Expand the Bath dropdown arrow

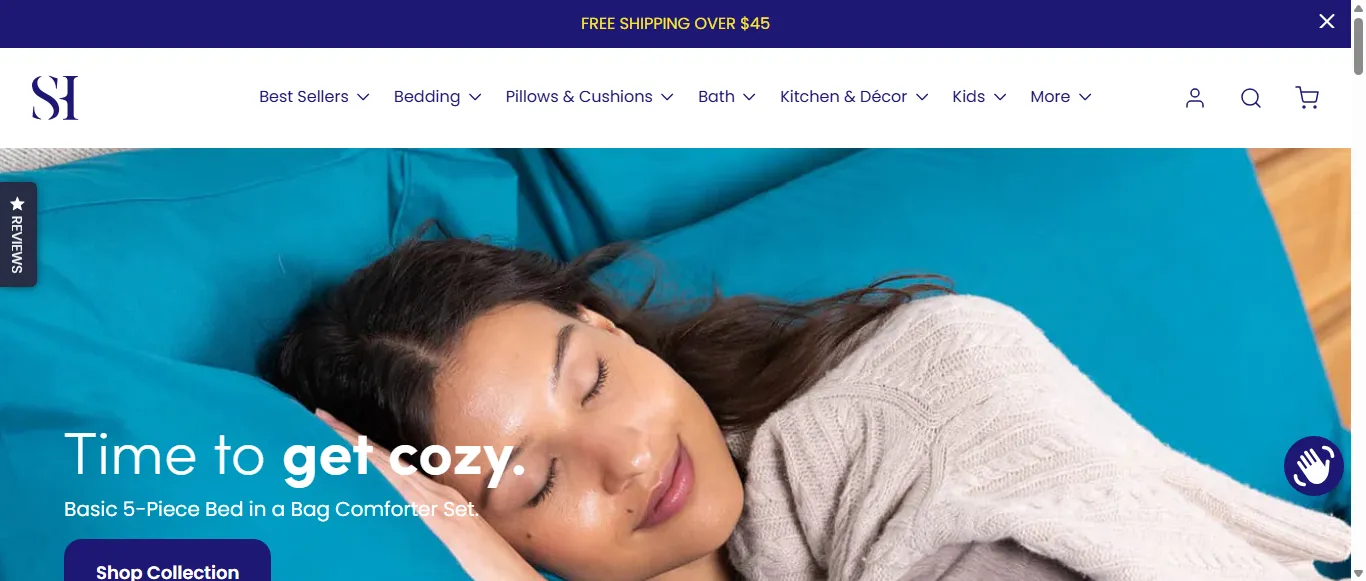(749, 97)
